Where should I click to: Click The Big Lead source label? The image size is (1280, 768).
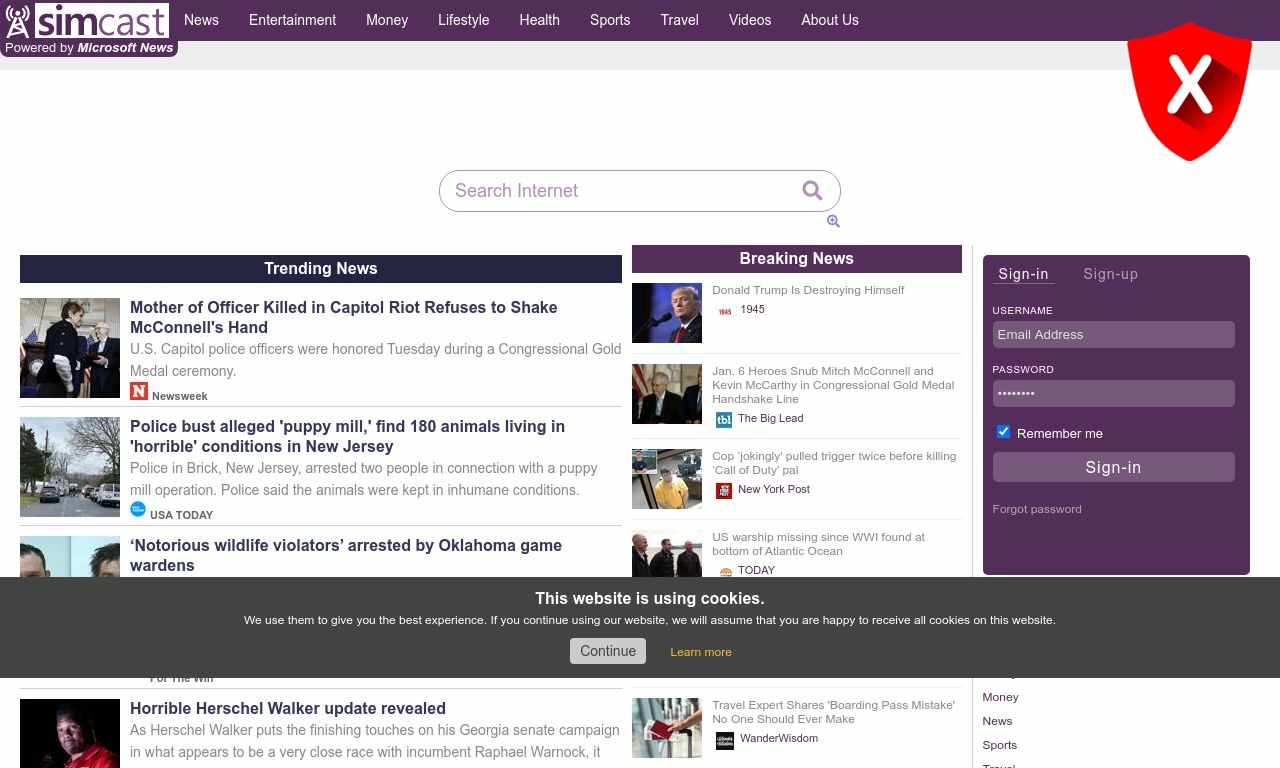pos(770,418)
